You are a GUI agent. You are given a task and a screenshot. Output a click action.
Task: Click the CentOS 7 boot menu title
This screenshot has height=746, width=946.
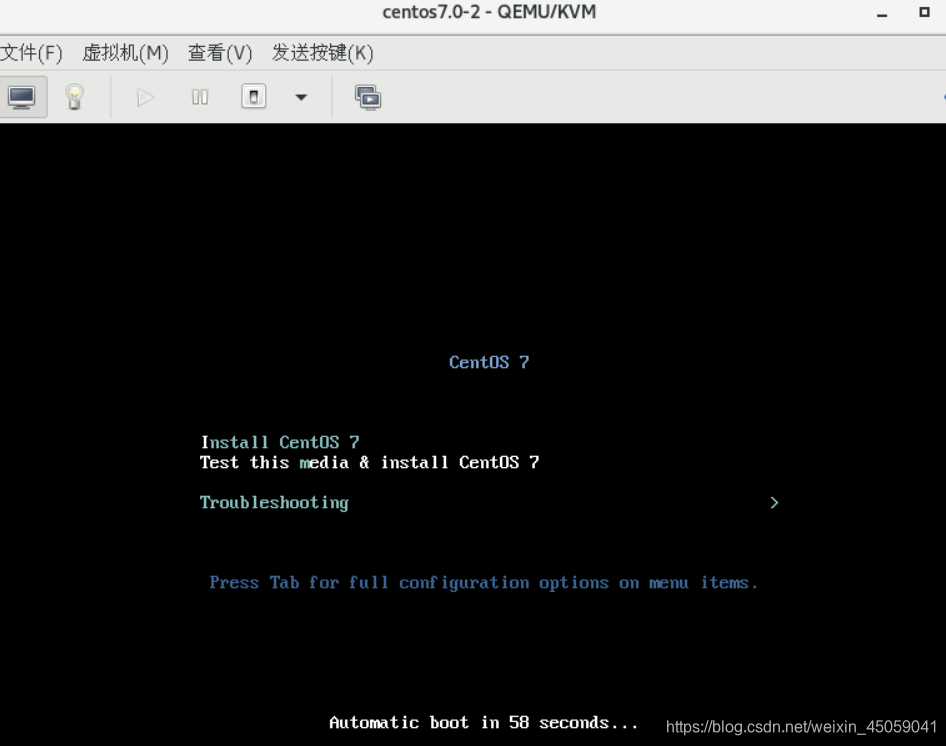489,362
